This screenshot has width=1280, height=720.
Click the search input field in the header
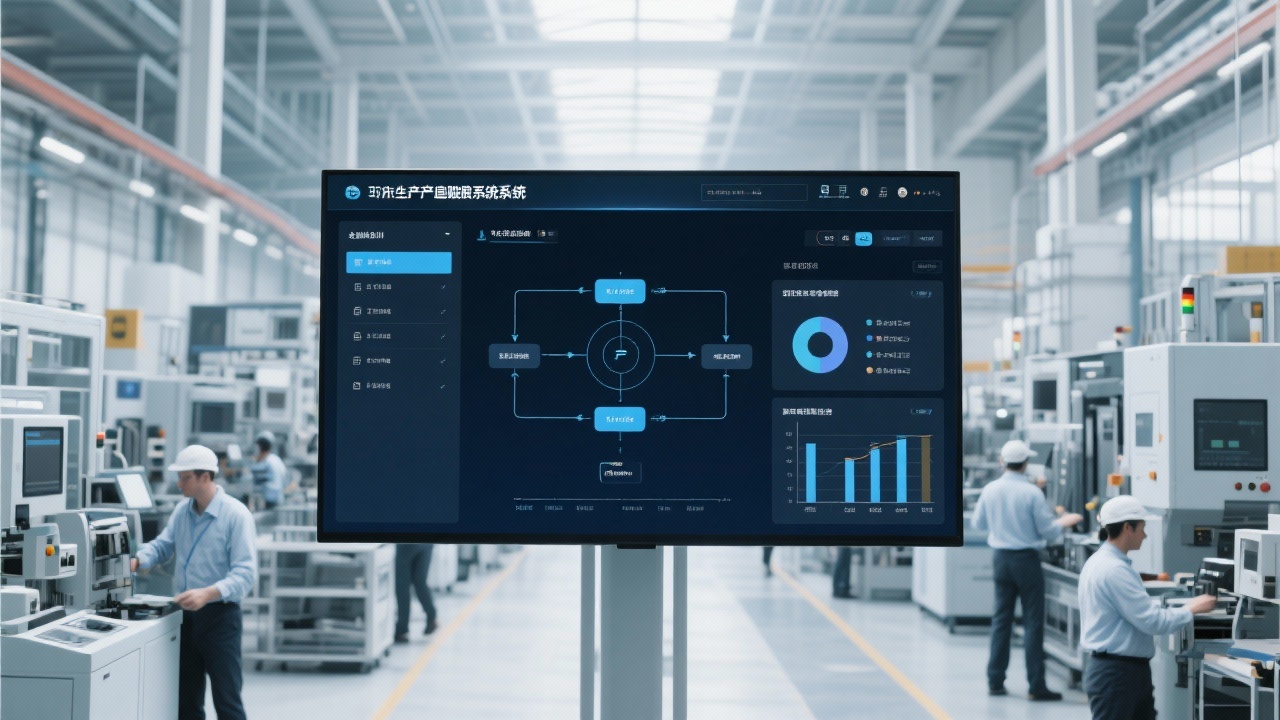coord(754,192)
